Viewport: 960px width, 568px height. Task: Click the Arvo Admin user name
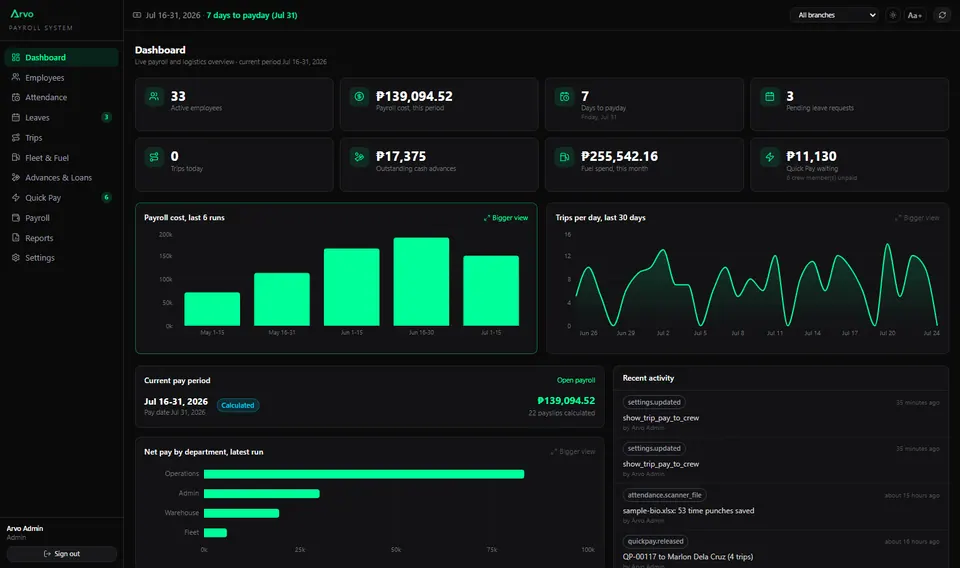25,528
